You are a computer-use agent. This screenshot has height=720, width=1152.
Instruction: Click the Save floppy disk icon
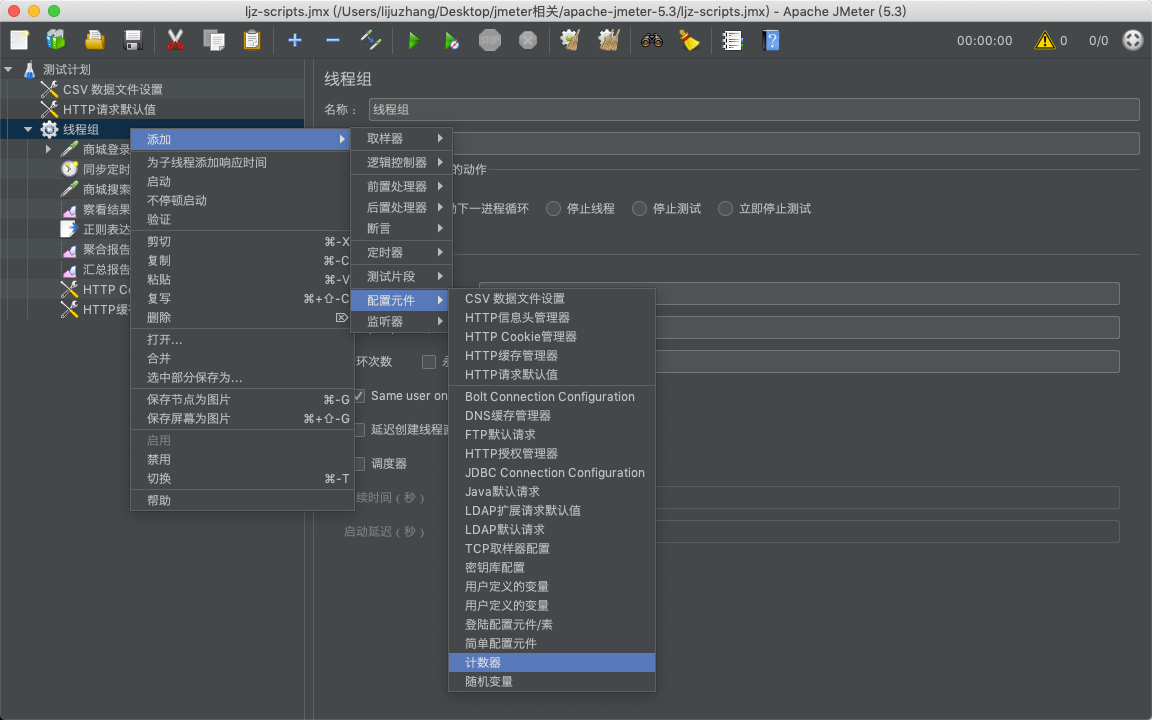pyautogui.click(x=133, y=40)
